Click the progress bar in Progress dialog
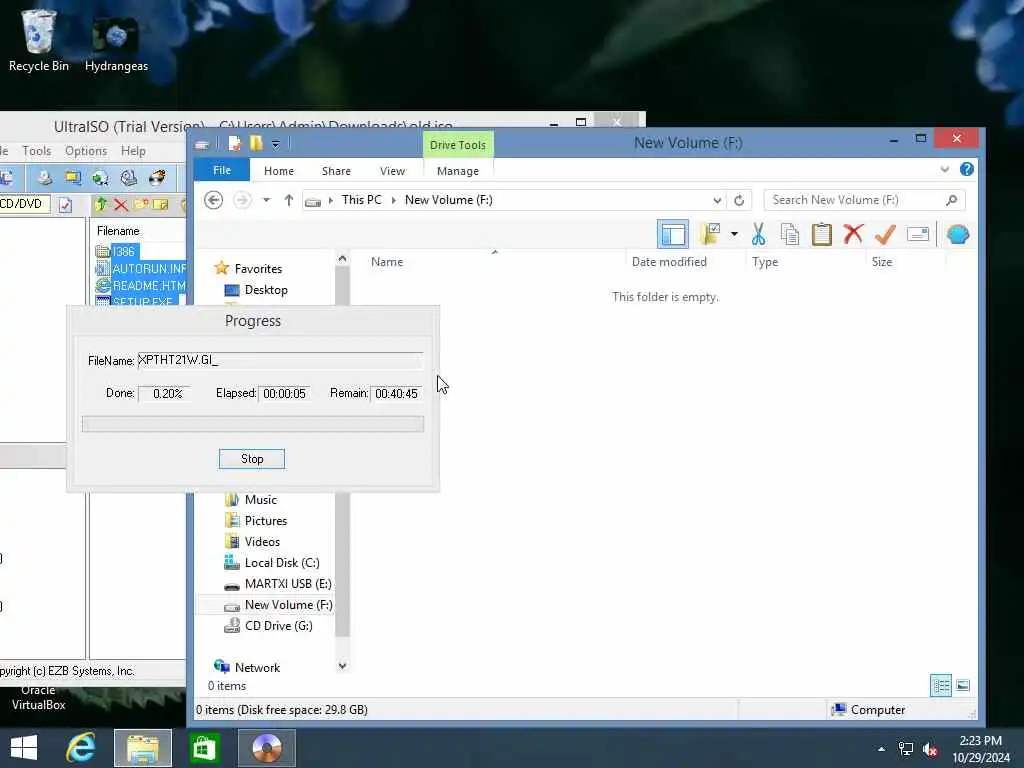1024x768 pixels. pos(253,424)
